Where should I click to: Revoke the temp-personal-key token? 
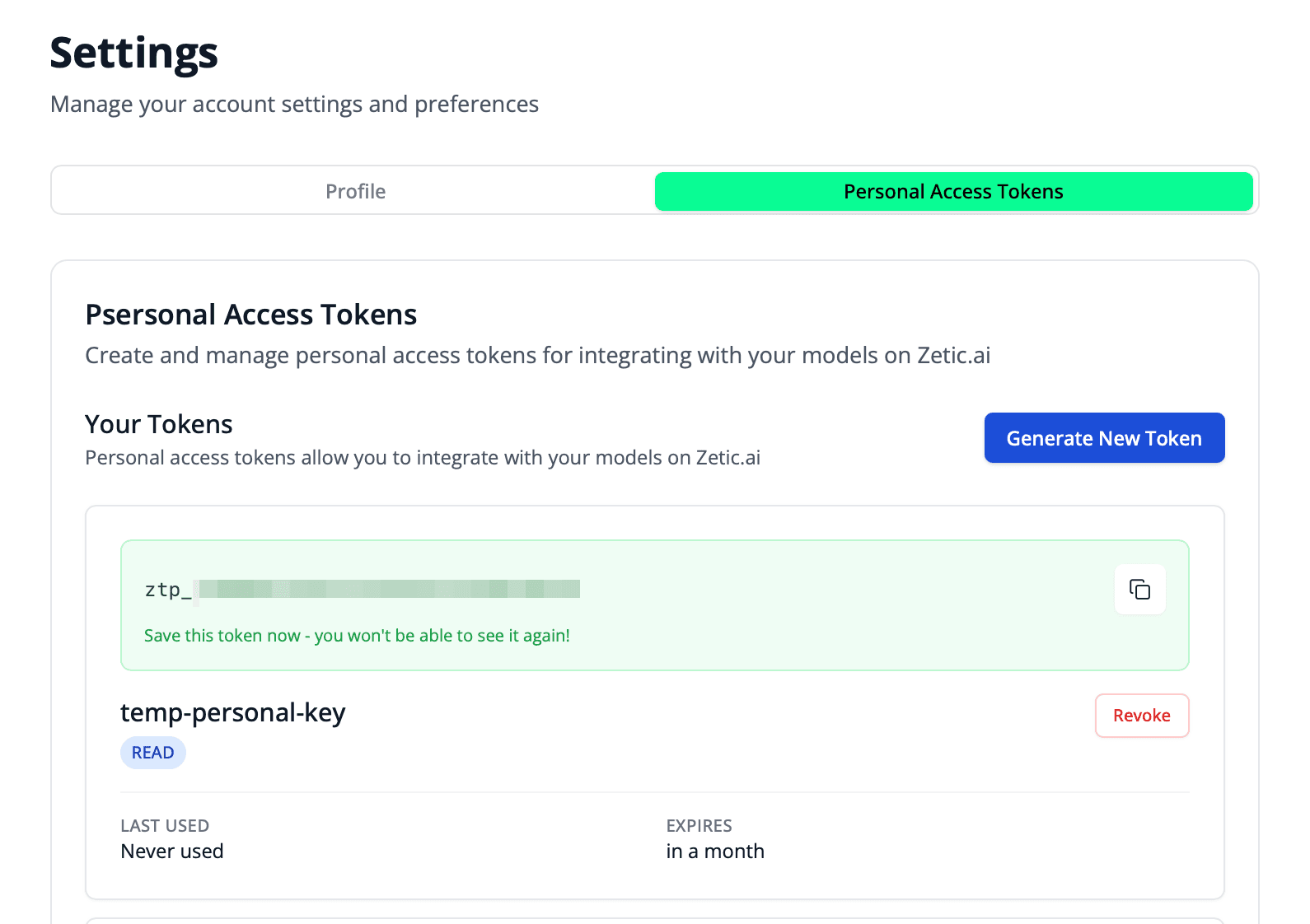pos(1141,715)
